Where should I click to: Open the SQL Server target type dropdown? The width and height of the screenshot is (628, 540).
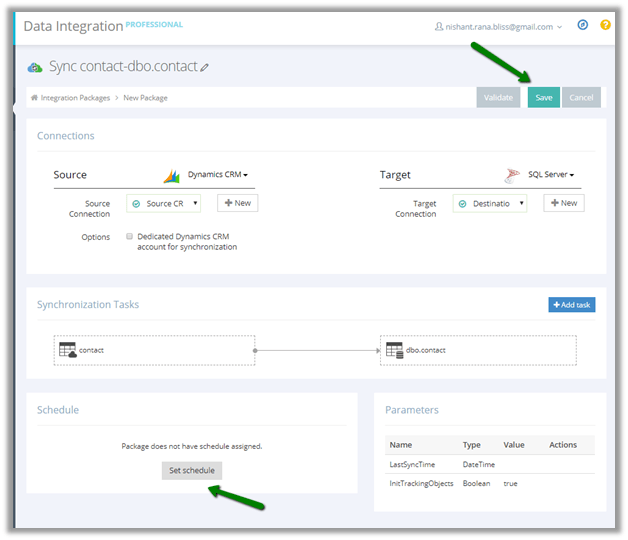coord(551,175)
